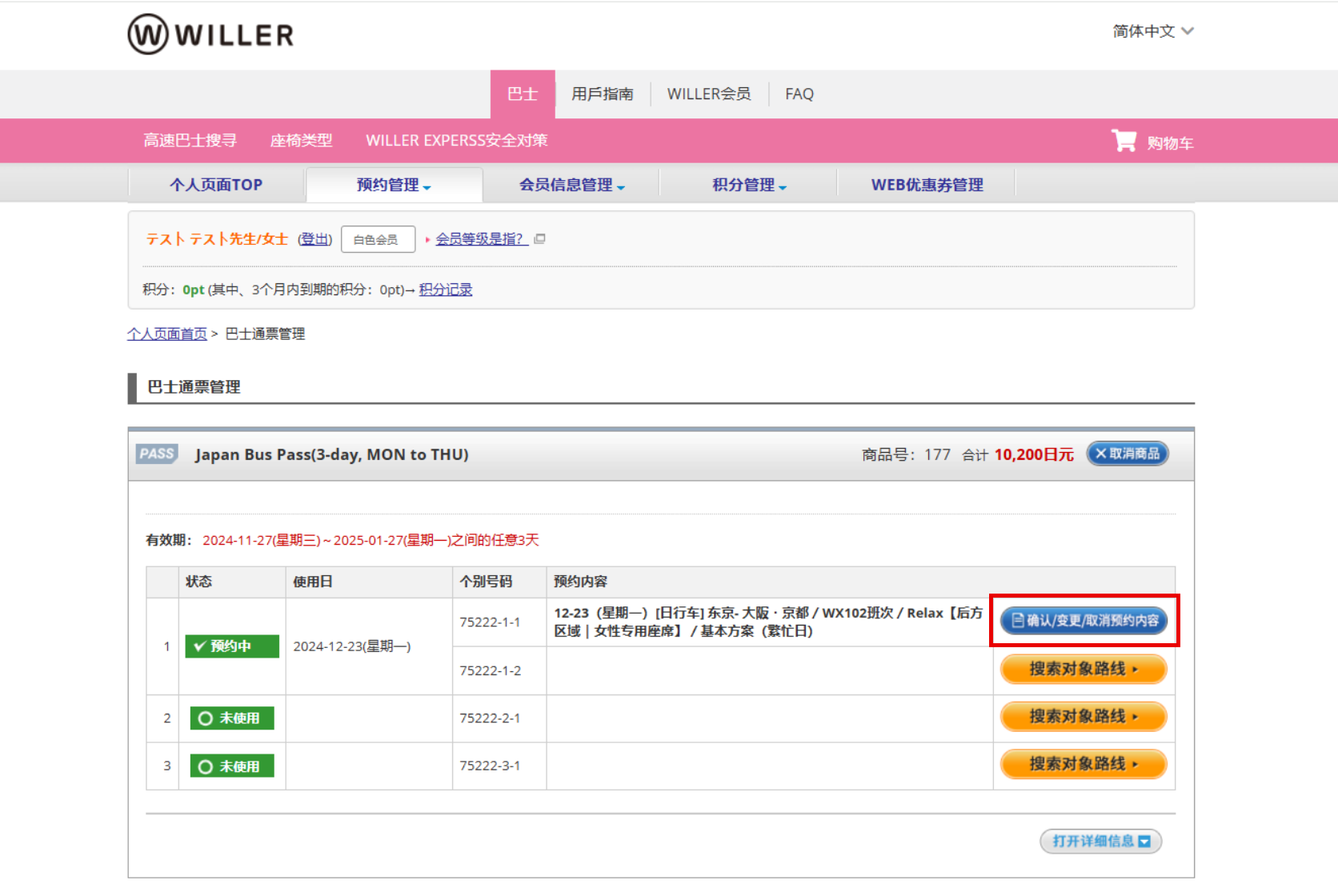Go to 个人页面TOP
This screenshot has height=896, width=1338.
[216, 185]
